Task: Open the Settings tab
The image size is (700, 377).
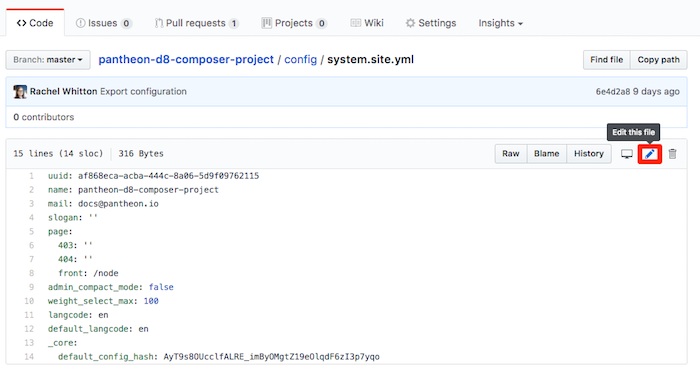Action: point(431,23)
